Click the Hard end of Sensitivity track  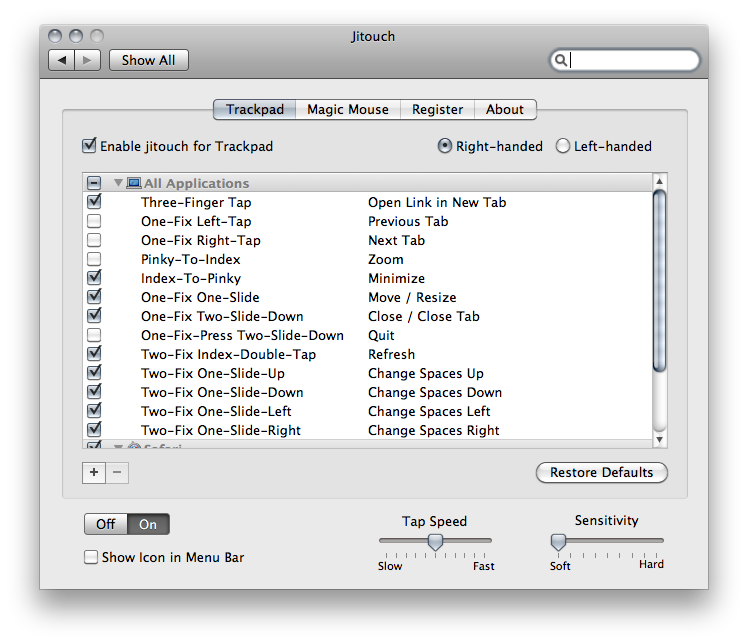(x=658, y=540)
